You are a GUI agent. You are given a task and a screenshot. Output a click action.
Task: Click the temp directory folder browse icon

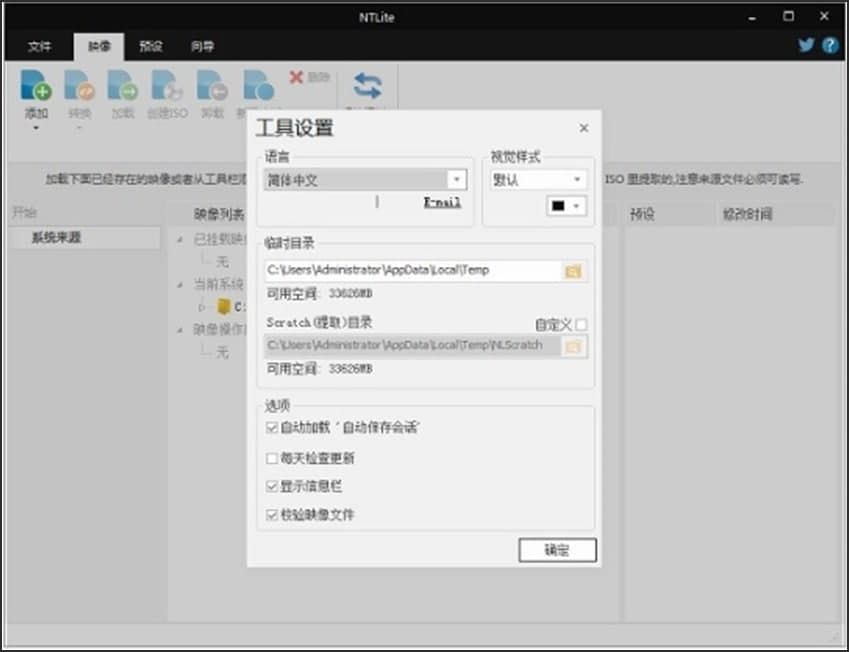573,270
